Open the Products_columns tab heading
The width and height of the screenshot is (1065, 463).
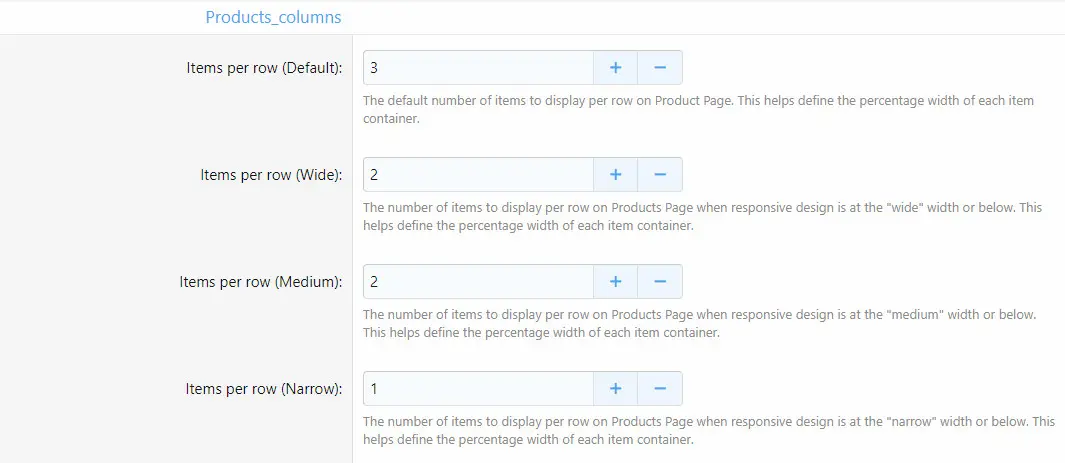pos(273,17)
